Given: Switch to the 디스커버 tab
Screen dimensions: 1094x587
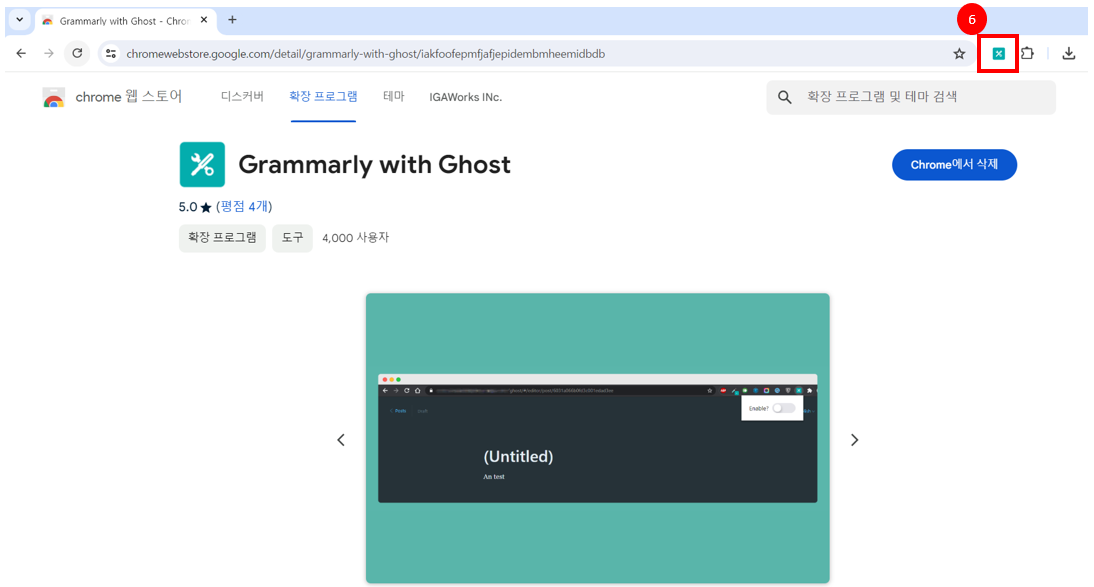Looking at the screenshot, I should [x=242, y=97].
